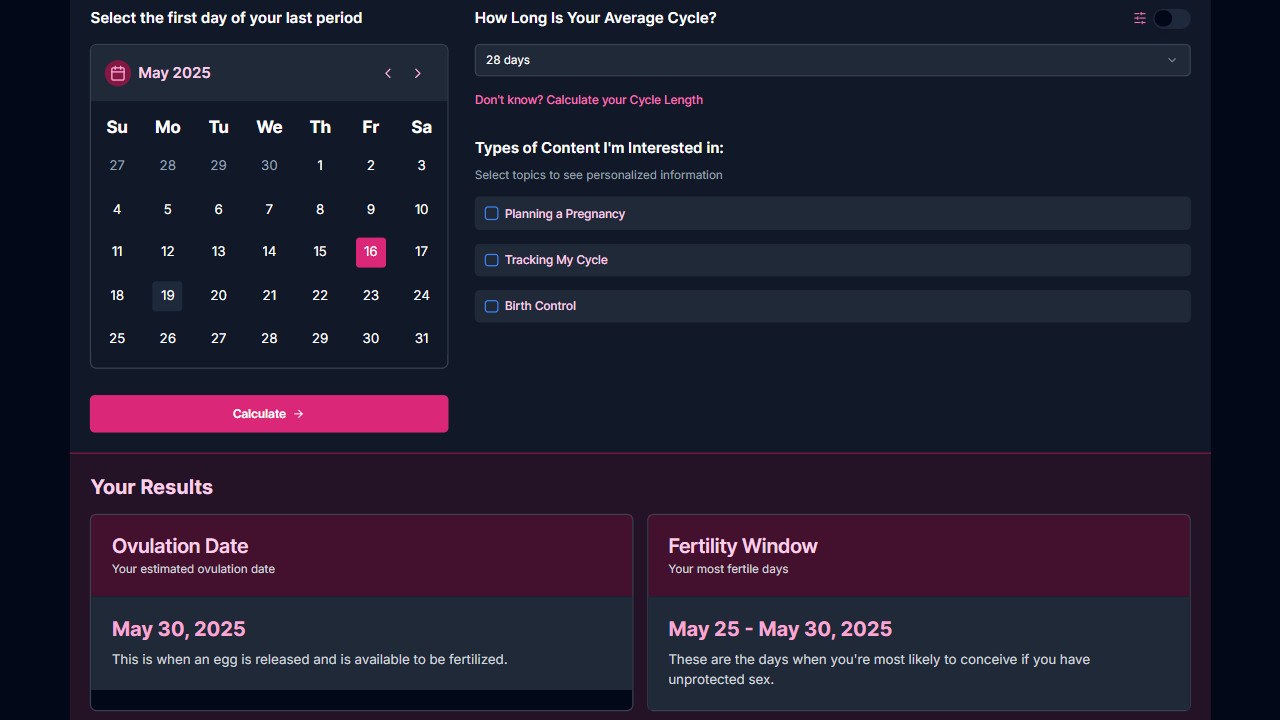Viewport: 1280px width, 720px height.
Task: Select May 19 on the calendar
Action: 167,295
